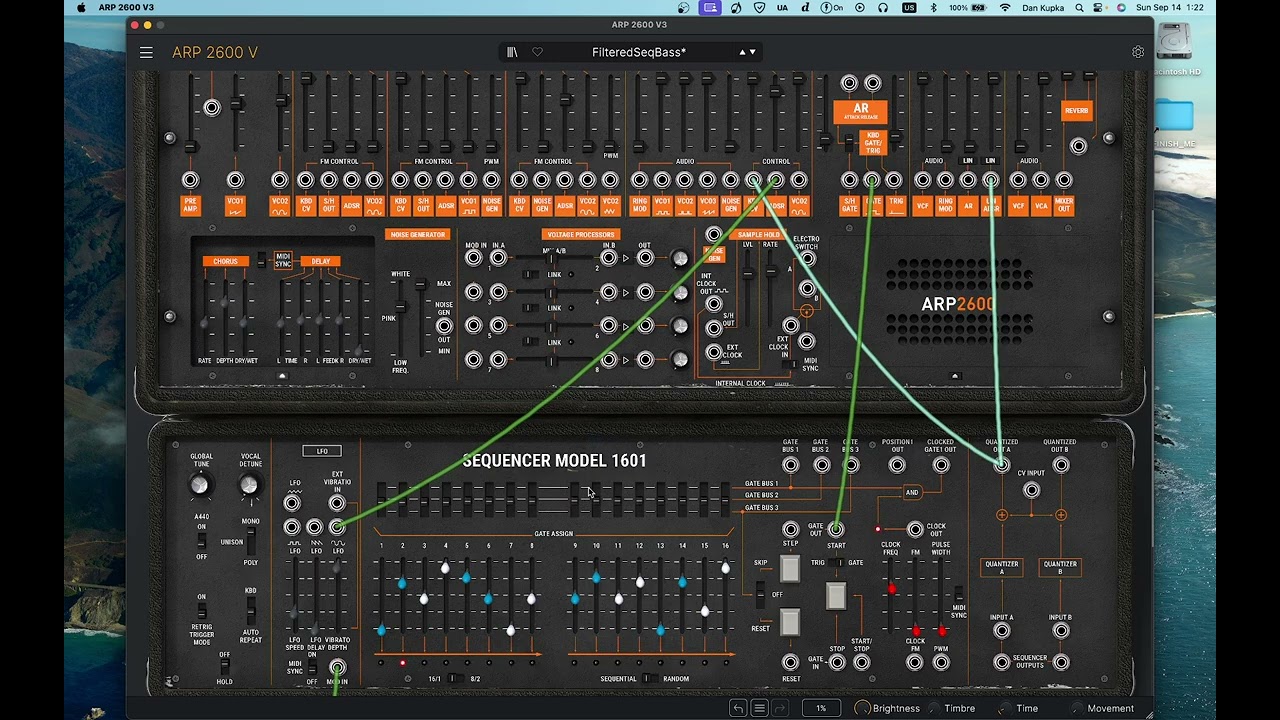Image resolution: width=1280 pixels, height=720 pixels.
Task: Adjust the LFO Speed slider
Action: tap(294, 612)
